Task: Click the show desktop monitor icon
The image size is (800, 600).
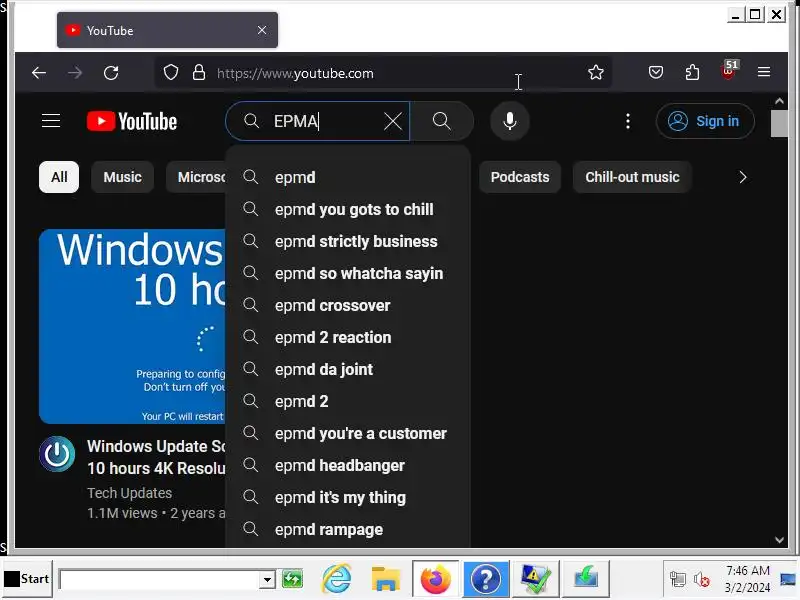Action: (x=788, y=579)
